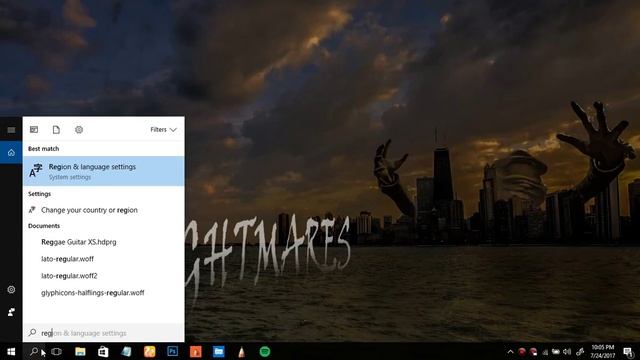Open the orange-yellow swirl taskbar app
Image resolution: width=640 pixels, height=360 pixels.
coord(149,351)
